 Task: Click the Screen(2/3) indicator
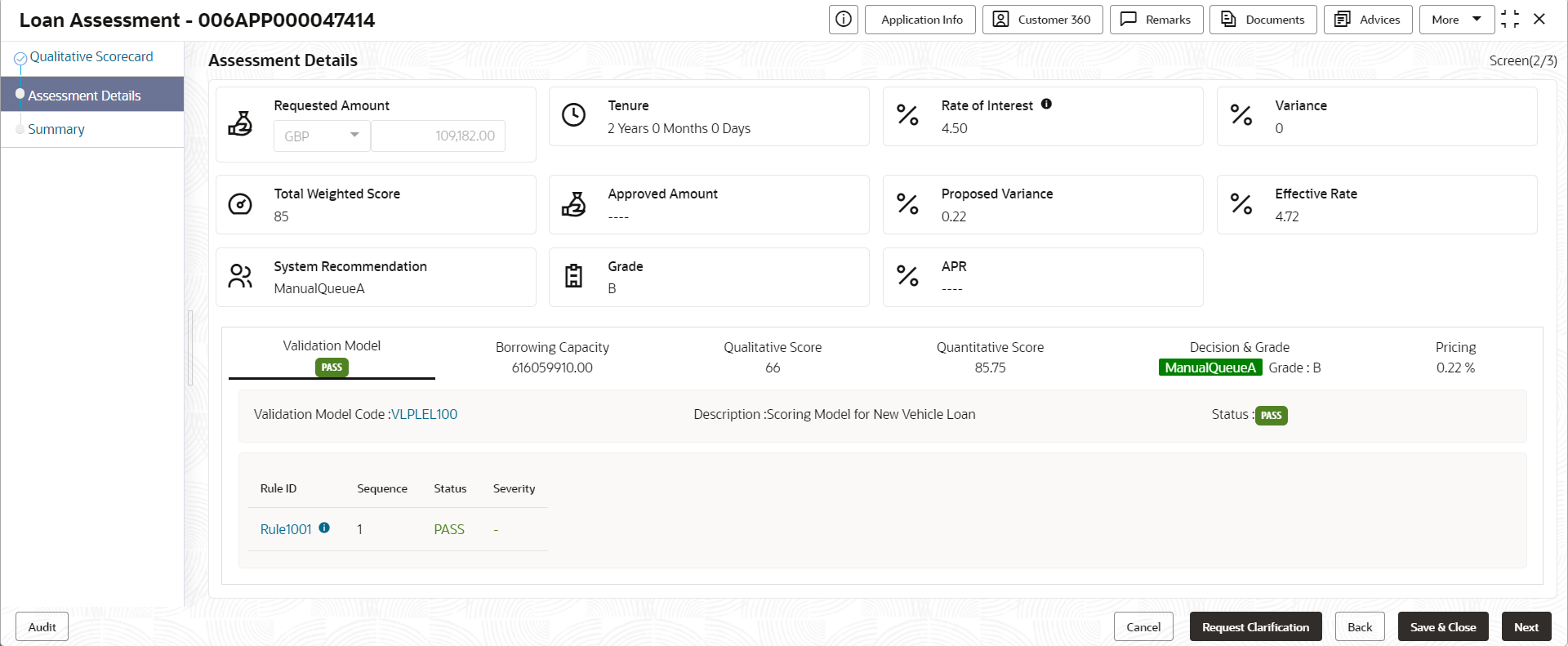[x=1522, y=61]
